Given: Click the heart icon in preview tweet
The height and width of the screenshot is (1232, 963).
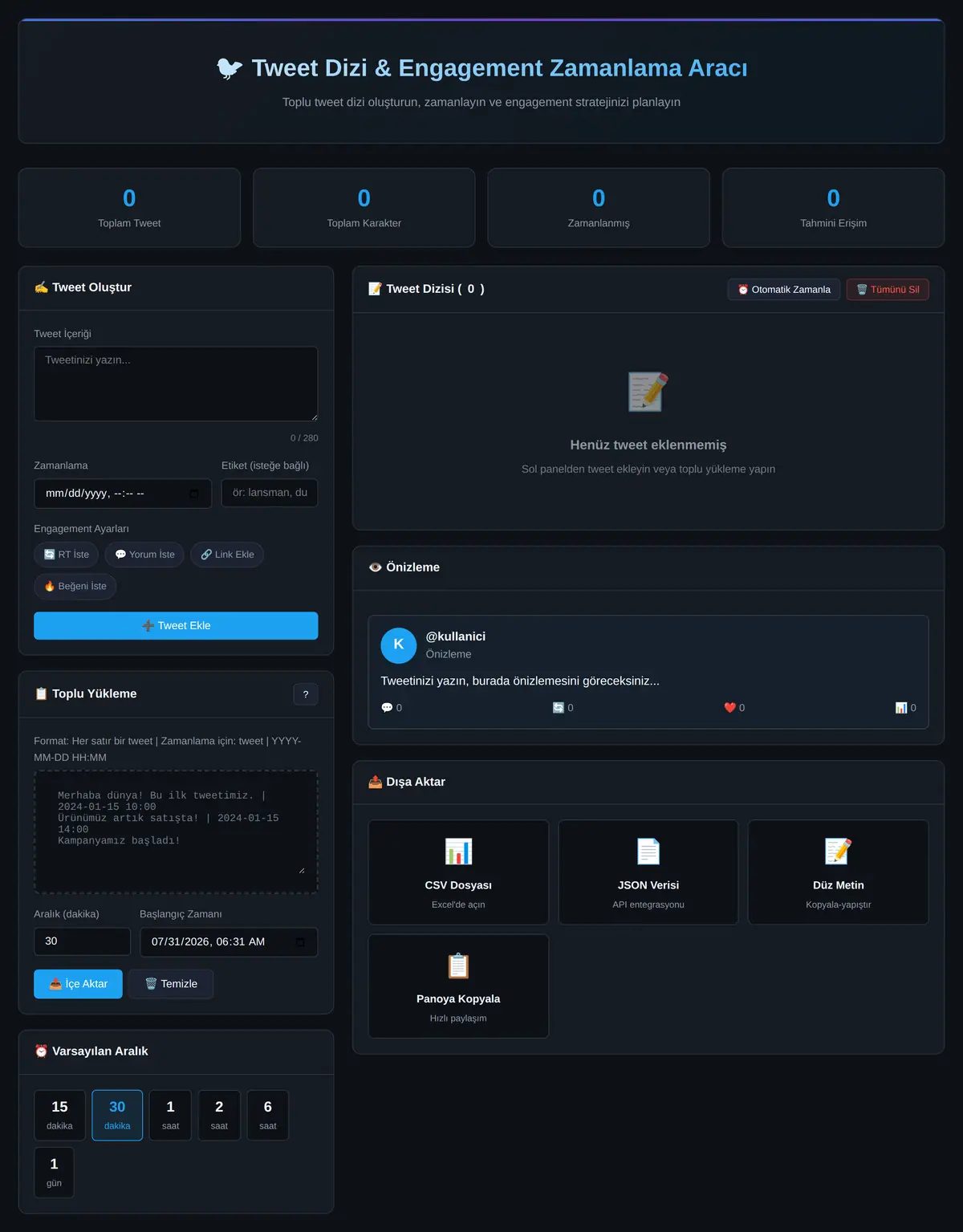Looking at the screenshot, I should (729, 708).
